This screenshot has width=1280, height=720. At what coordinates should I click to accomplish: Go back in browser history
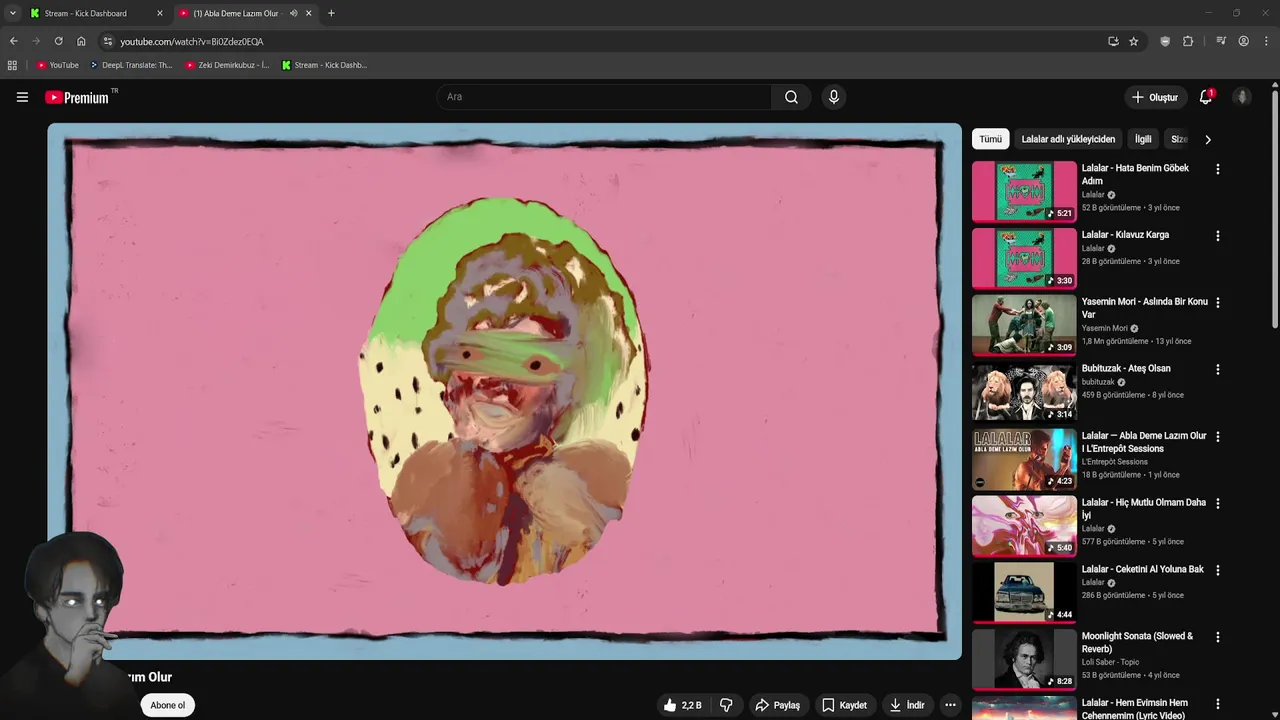tap(13, 41)
